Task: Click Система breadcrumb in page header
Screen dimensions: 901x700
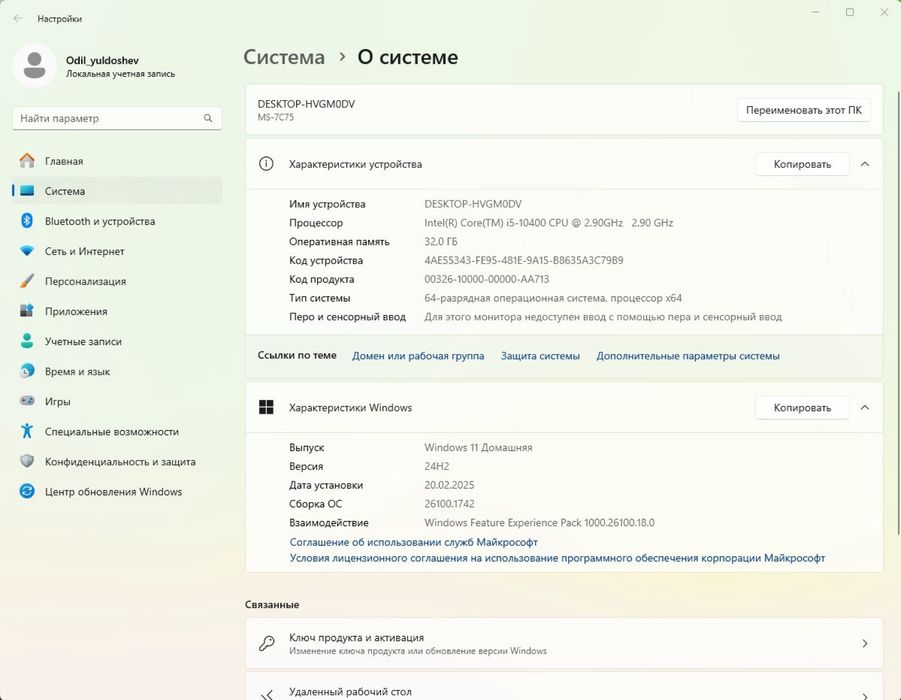Action: 284,57
